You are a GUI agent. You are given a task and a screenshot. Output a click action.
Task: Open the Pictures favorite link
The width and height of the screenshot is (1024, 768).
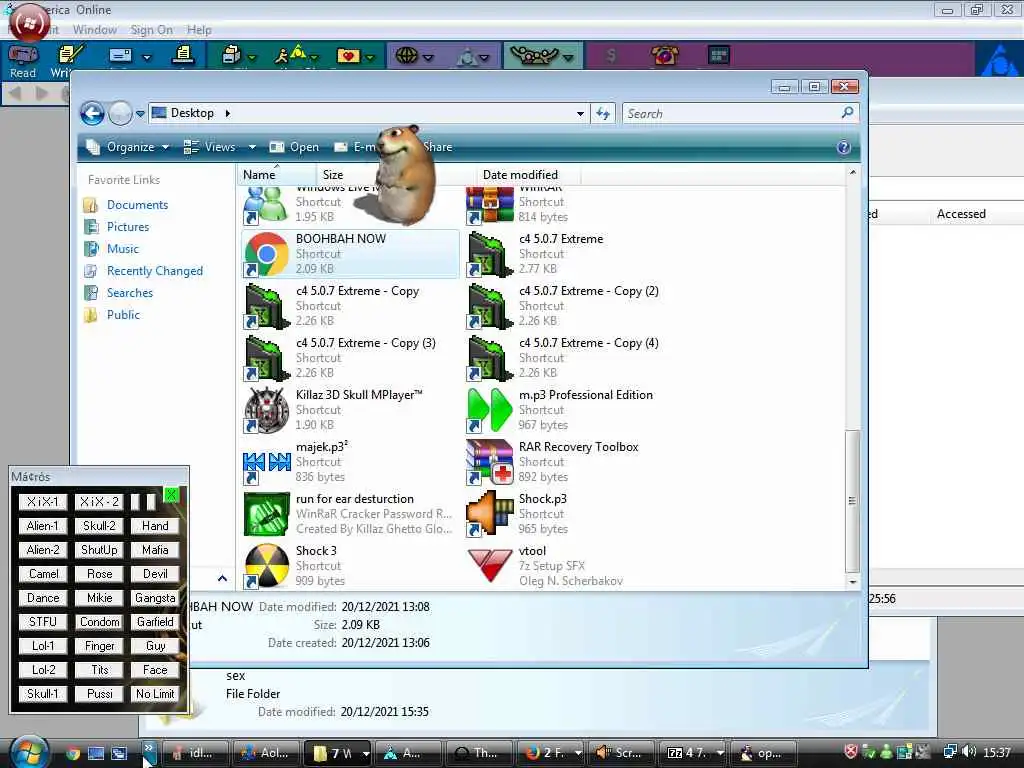[128, 227]
